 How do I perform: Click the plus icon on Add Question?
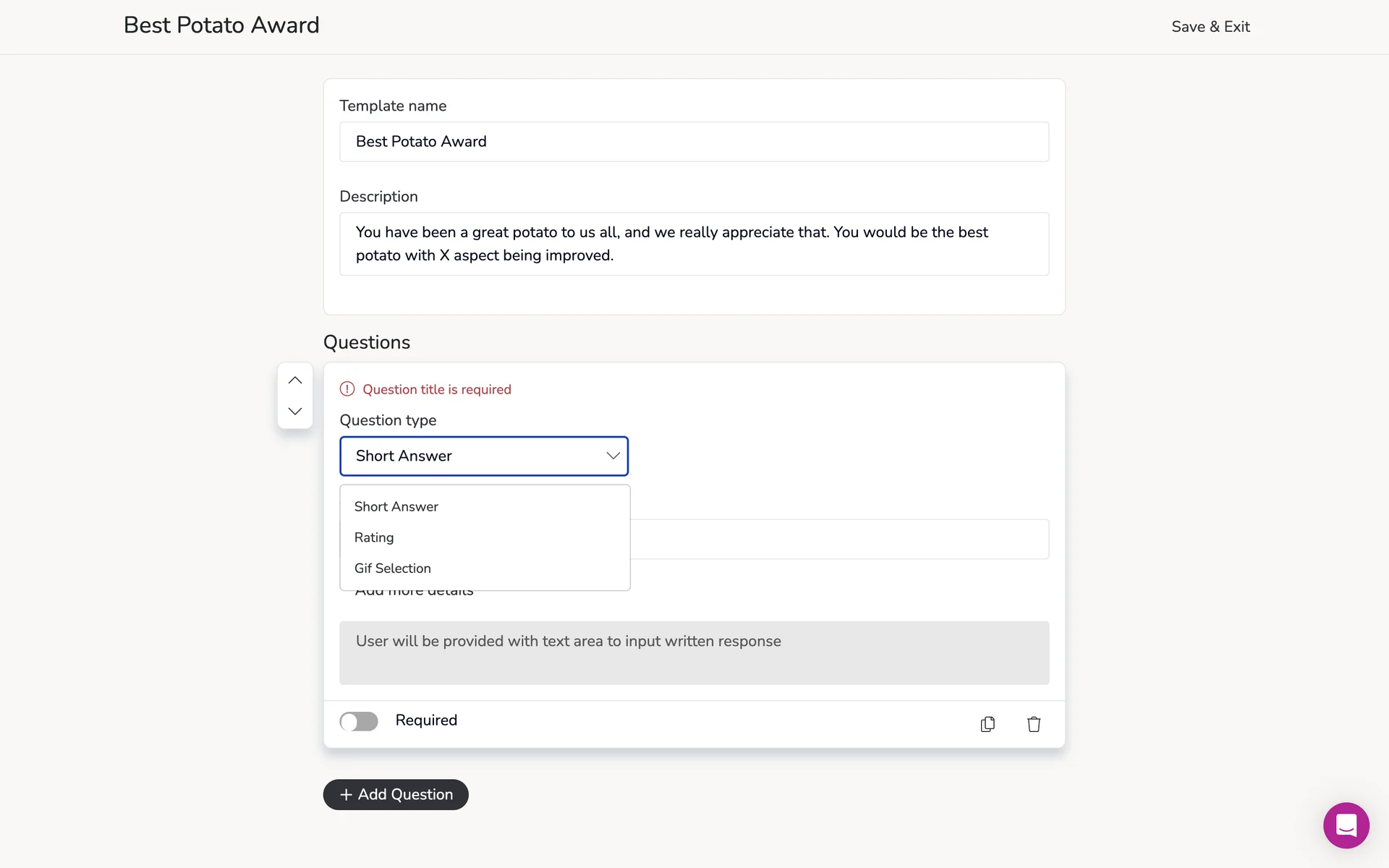[x=346, y=794]
